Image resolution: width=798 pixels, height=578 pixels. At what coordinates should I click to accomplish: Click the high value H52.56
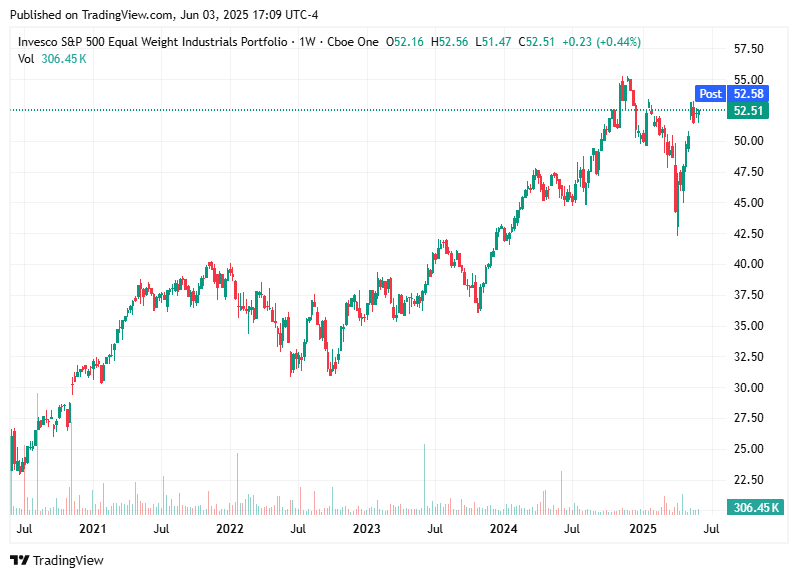(449, 42)
